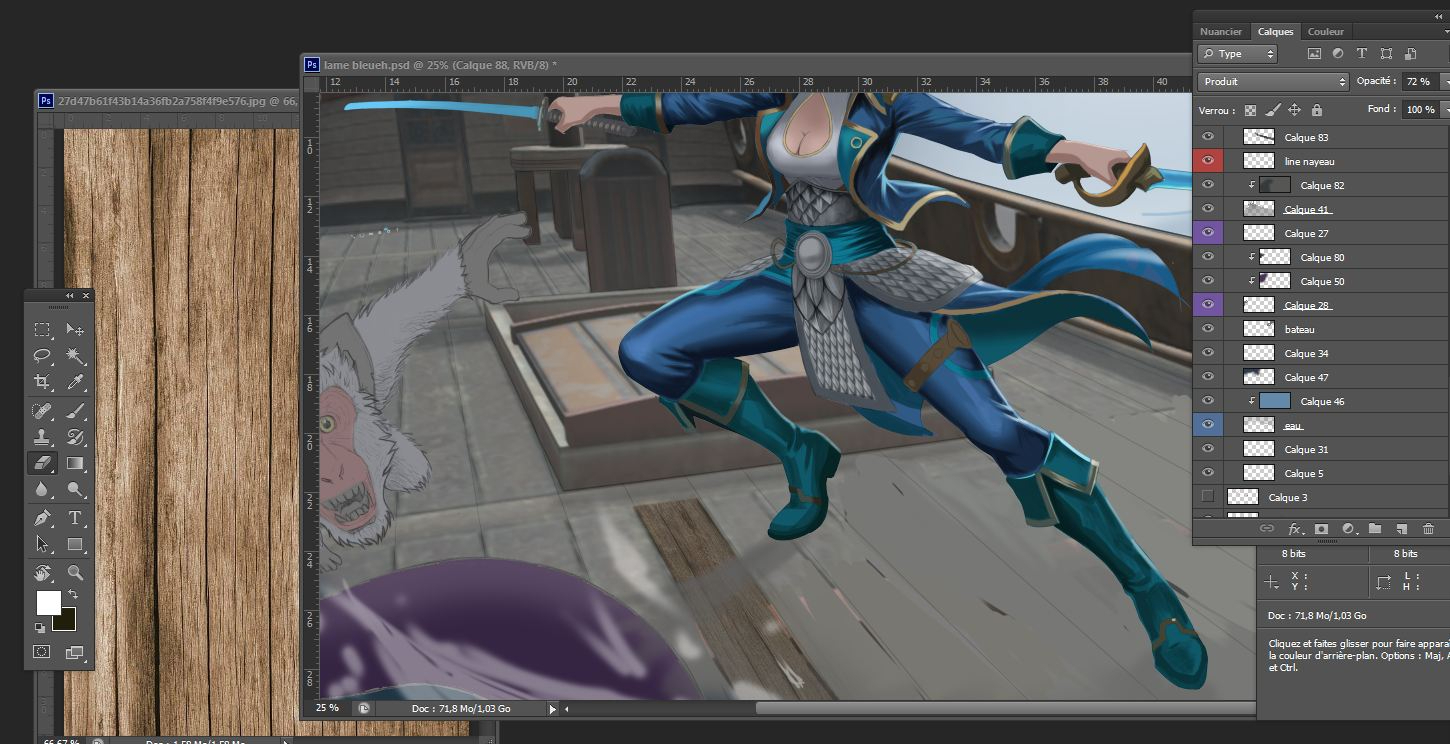This screenshot has height=744, width=1450.
Task: Select the Crop tool
Action: [42, 382]
